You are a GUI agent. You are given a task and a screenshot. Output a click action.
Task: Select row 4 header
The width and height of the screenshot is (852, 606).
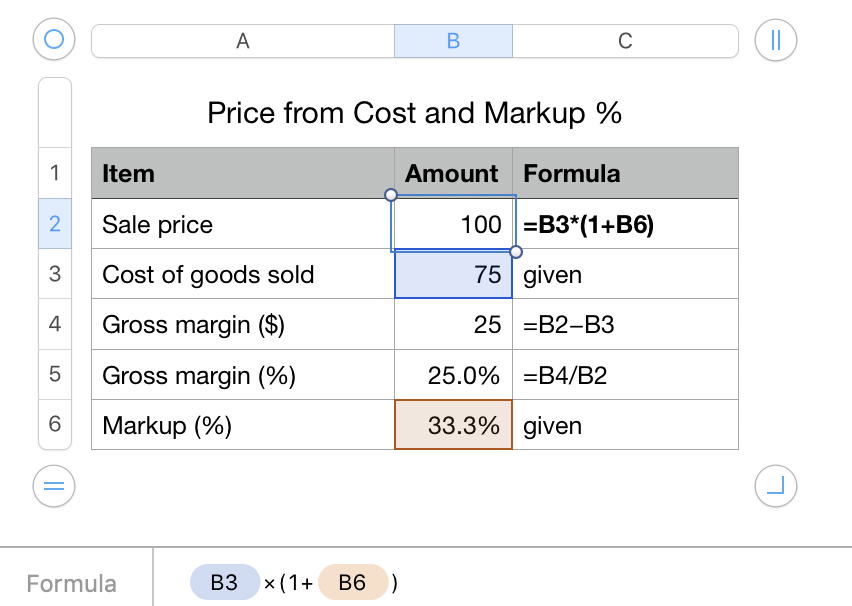55,324
